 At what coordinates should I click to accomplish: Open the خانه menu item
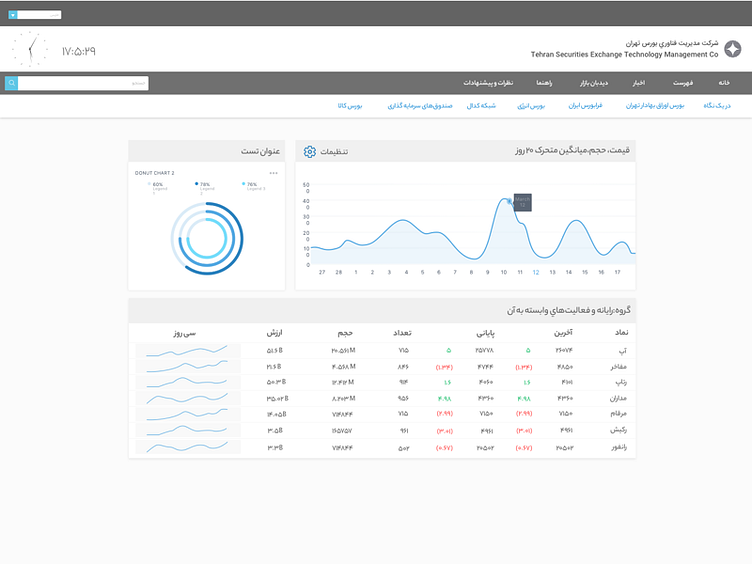[x=723, y=82]
